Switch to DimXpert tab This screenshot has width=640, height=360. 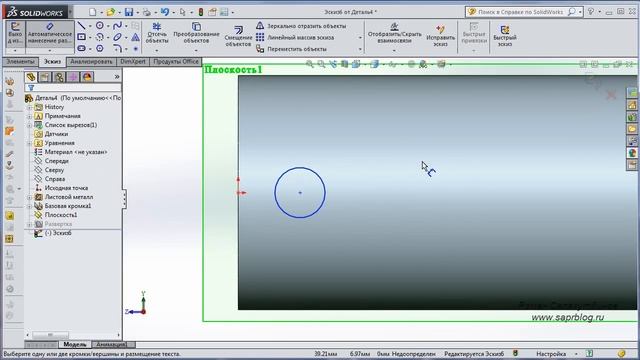click(133, 62)
